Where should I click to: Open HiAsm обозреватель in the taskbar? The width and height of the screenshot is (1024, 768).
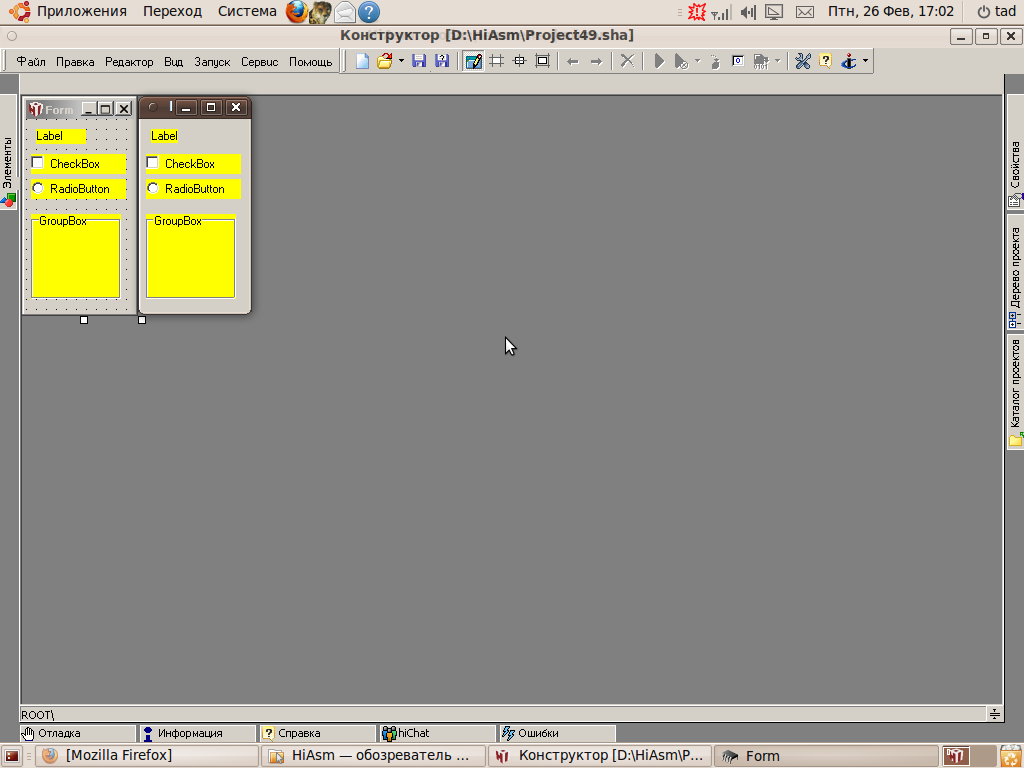(375, 756)
